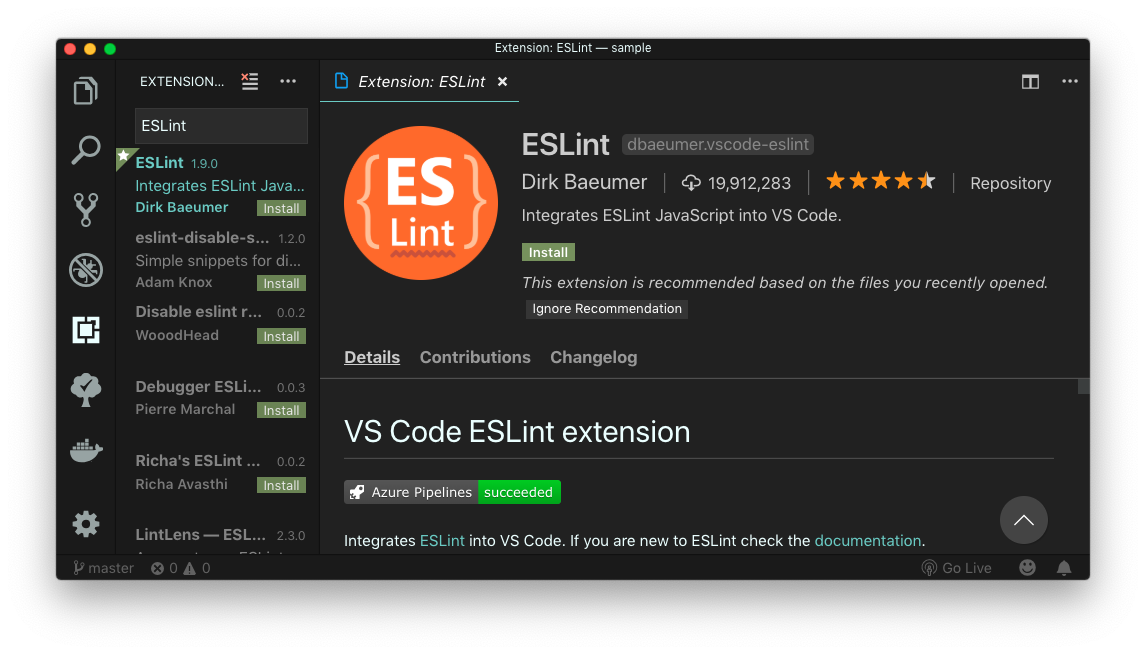This screenshot has width=1146, height=654.
Task: Install Debugger ESLint by Pierre Marchal
Action: [x=281, y=410]
